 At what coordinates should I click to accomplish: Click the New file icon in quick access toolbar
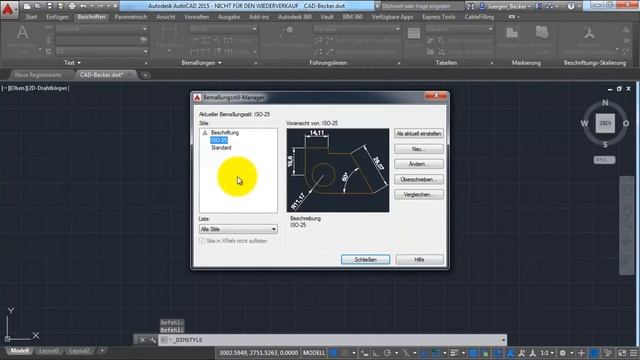27,6
